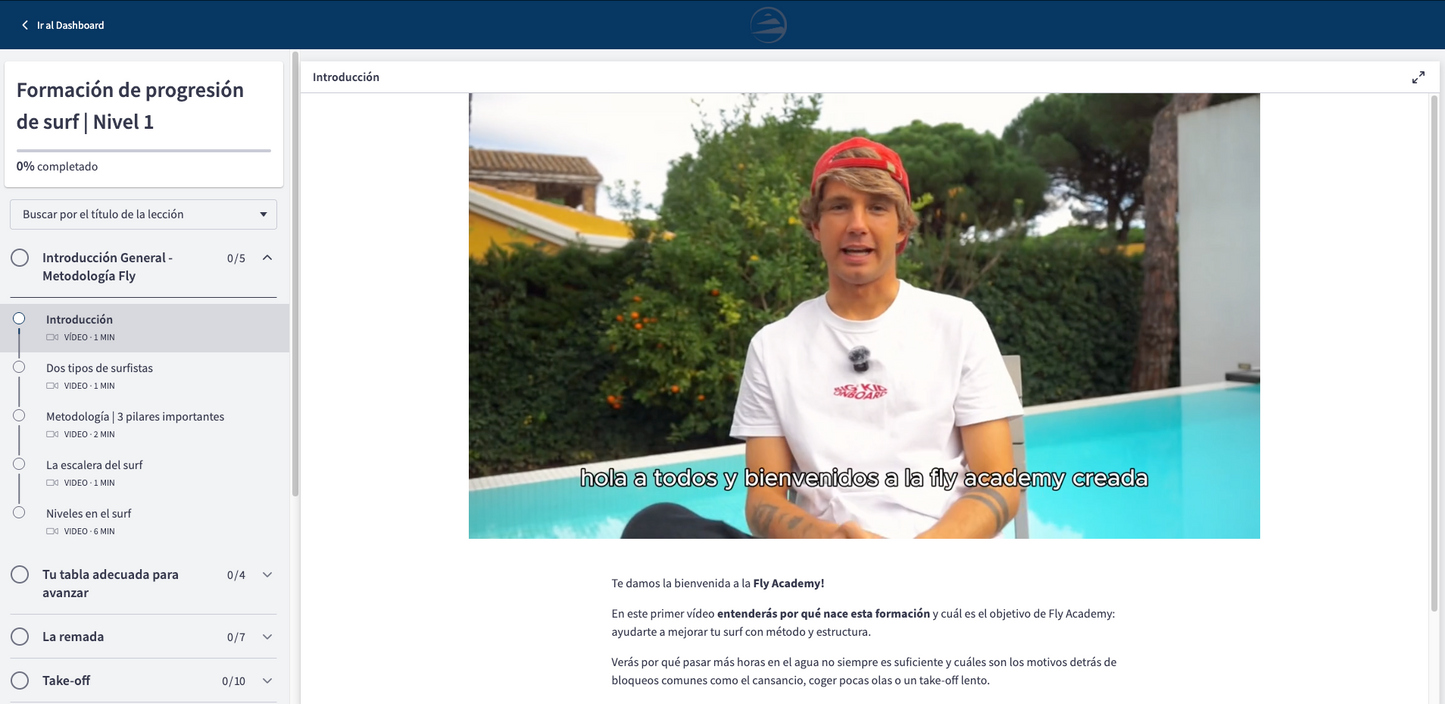The height and width of the screenshot is (704, 1445).
Task: Expand La remada section chevron
Action: pyautogui.click(x=267, y=637)
